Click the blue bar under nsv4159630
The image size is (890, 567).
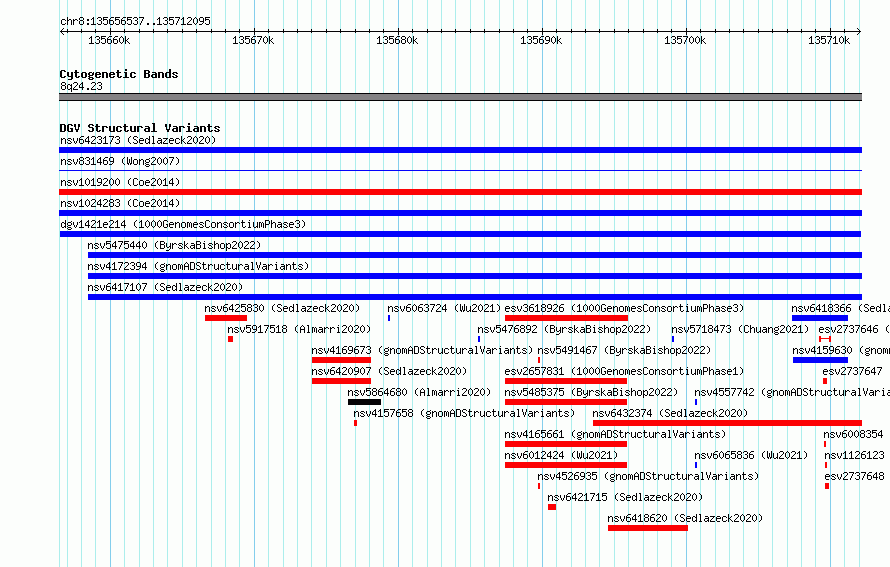[820, 360]
